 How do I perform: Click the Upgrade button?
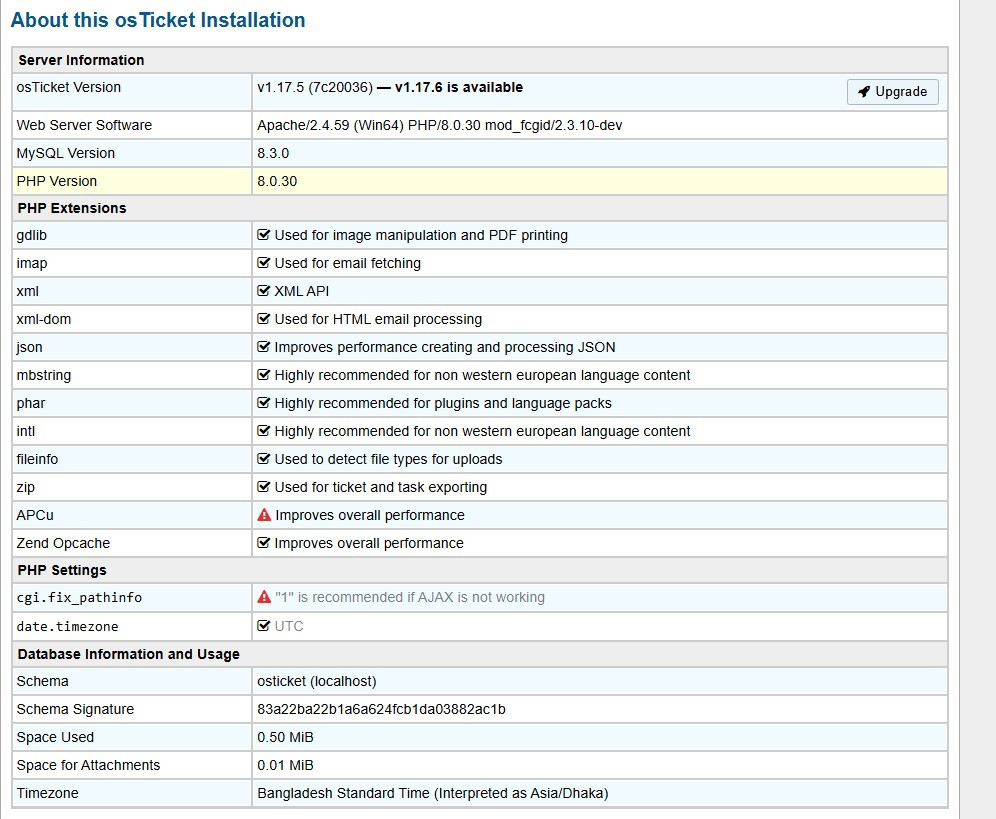pos(892,92)
